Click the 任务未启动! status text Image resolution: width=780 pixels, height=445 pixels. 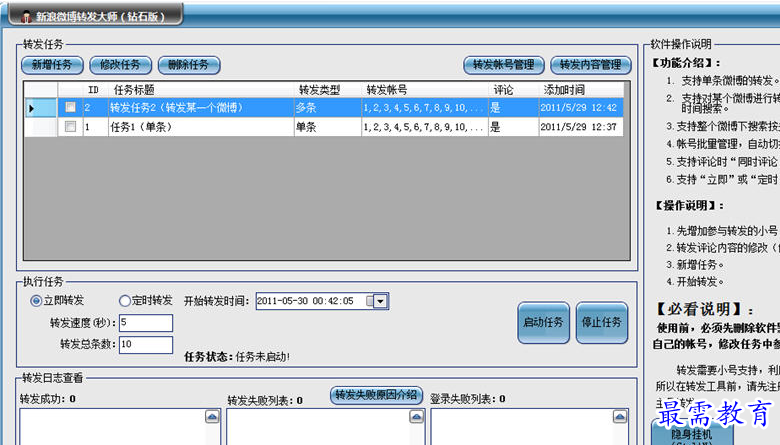click(263, 356)
